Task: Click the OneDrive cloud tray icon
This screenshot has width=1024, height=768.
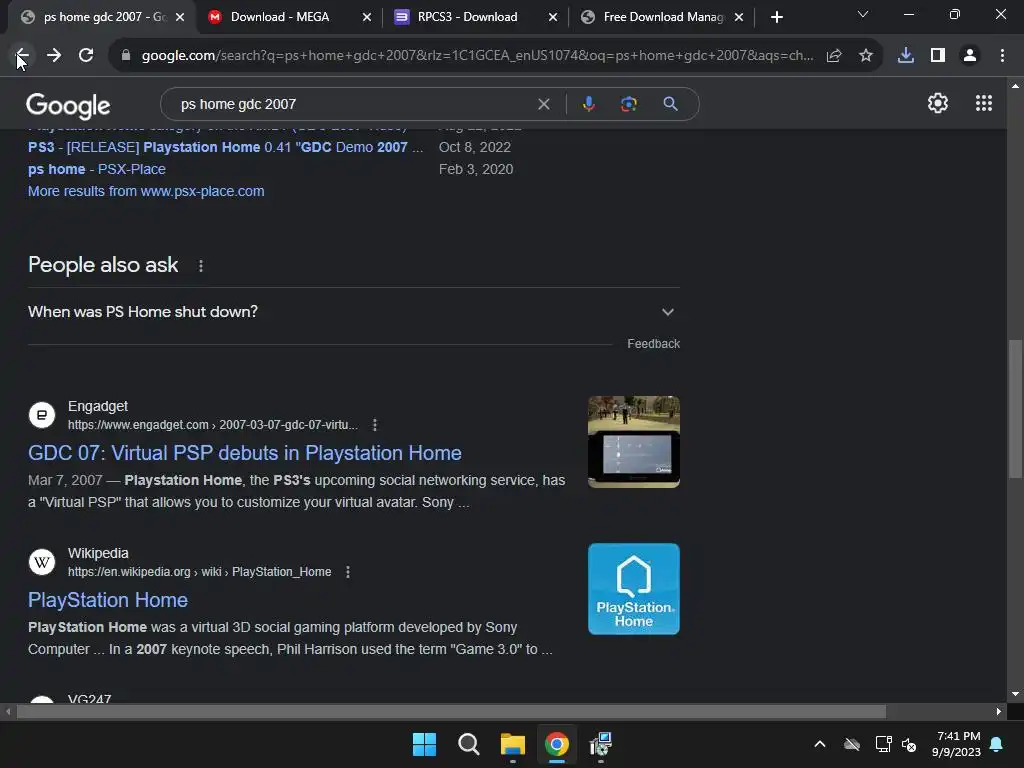Action: tap(852, 744)
